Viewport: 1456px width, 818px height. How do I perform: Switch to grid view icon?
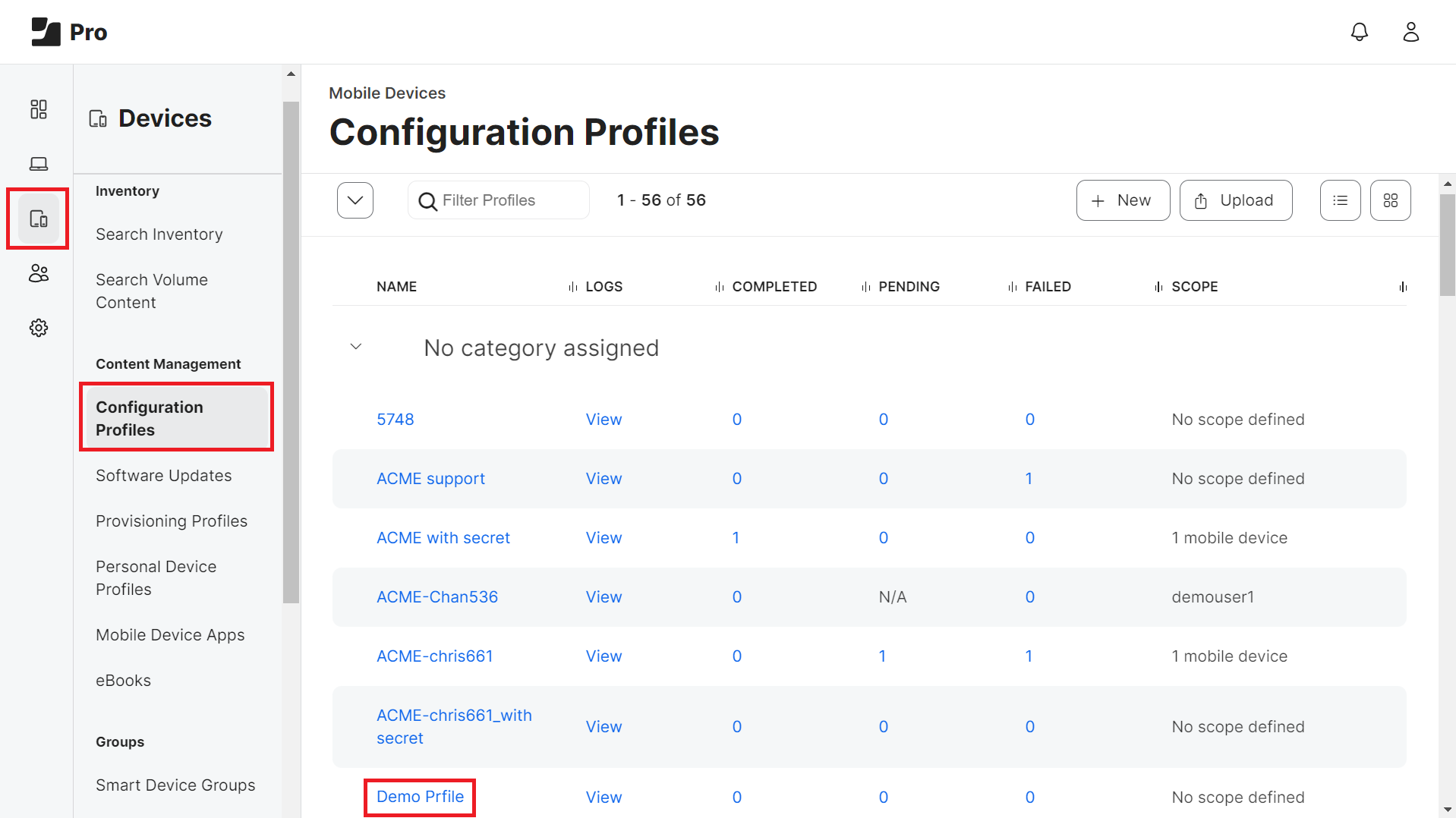pos(1391,200)
